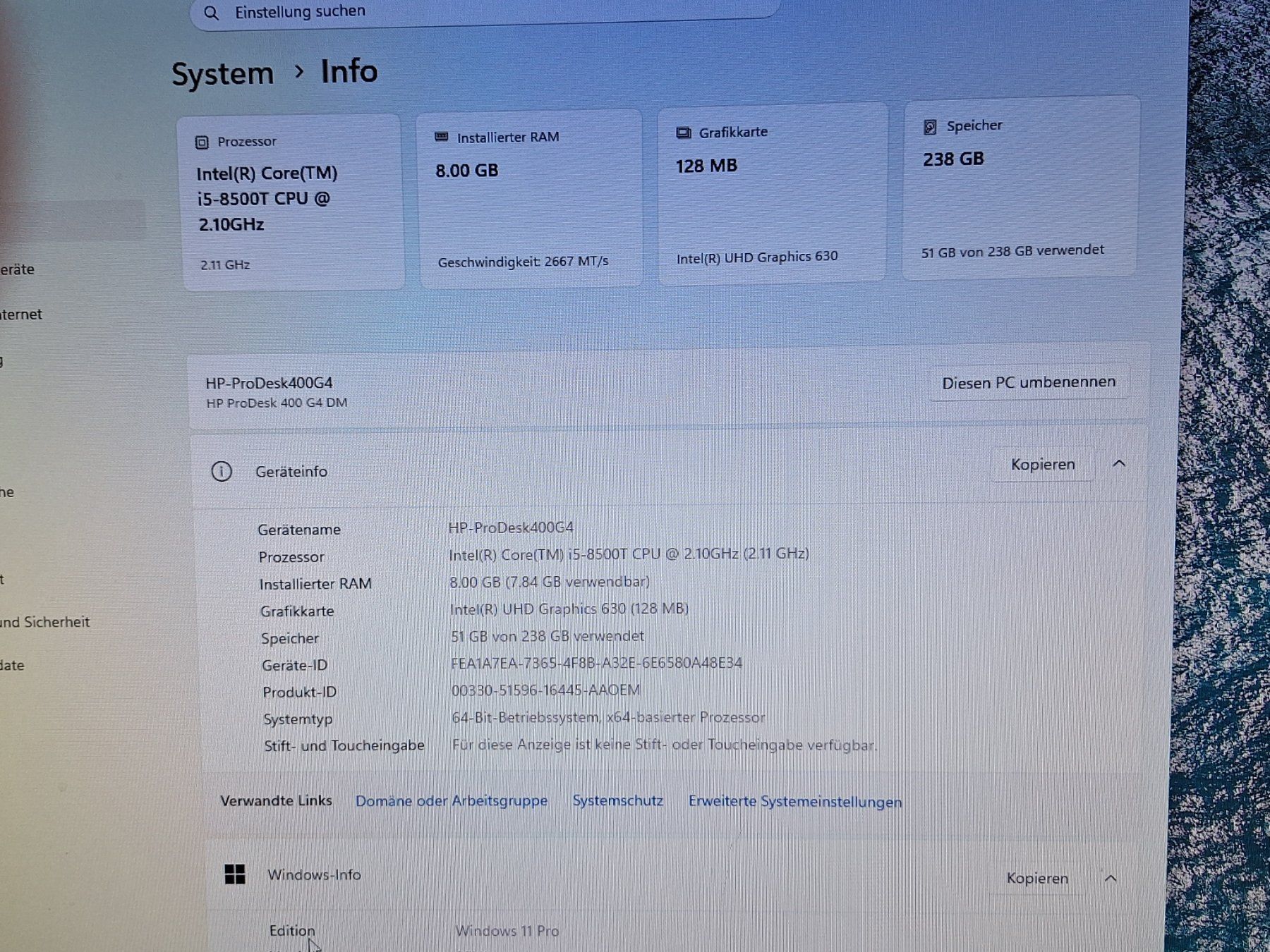Select the sidebar item ending 'eräte'
1270x952 pixels.
[x=18, y=269]
